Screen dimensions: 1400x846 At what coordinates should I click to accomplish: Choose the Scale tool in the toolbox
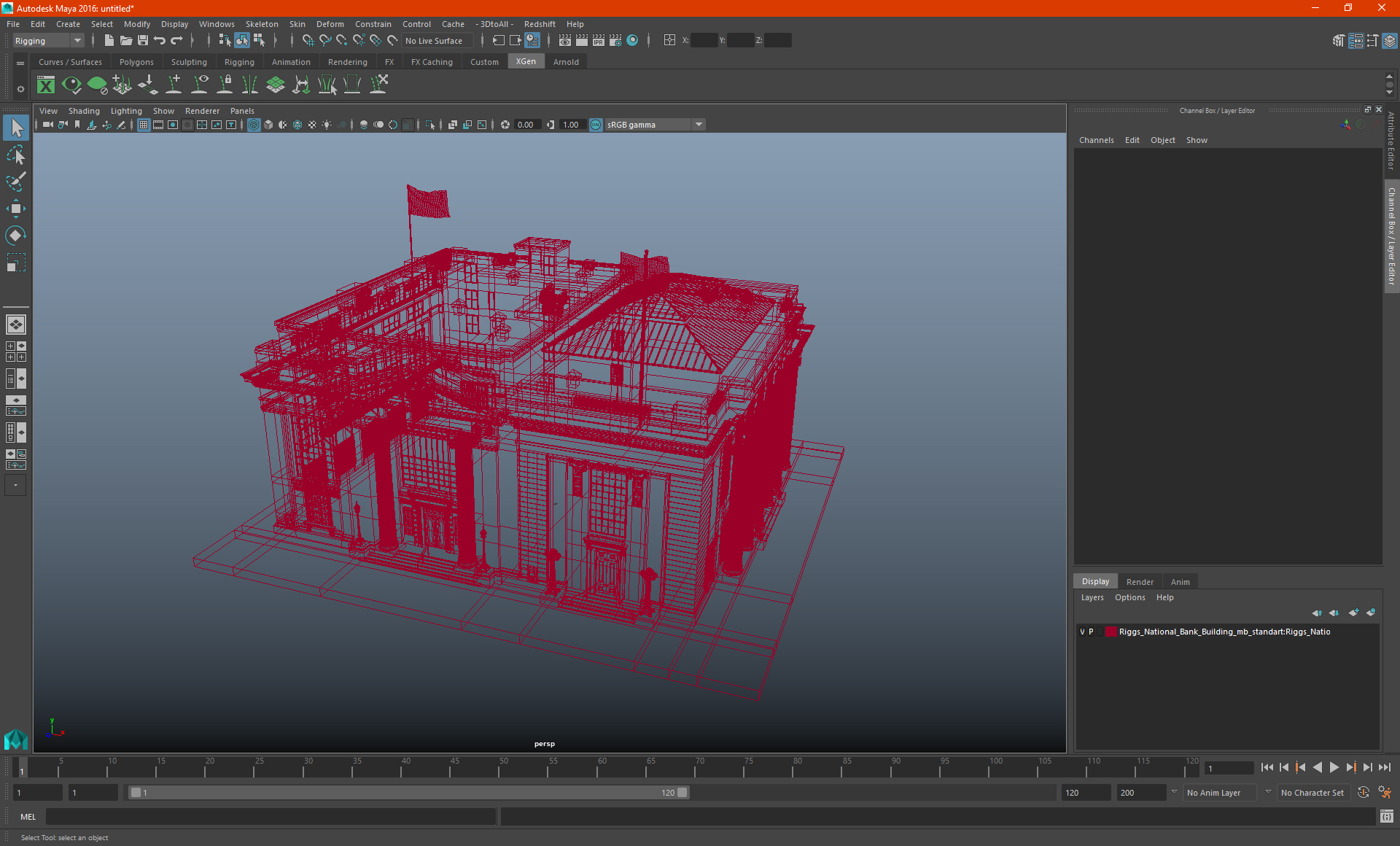click(x=16, y=262)
